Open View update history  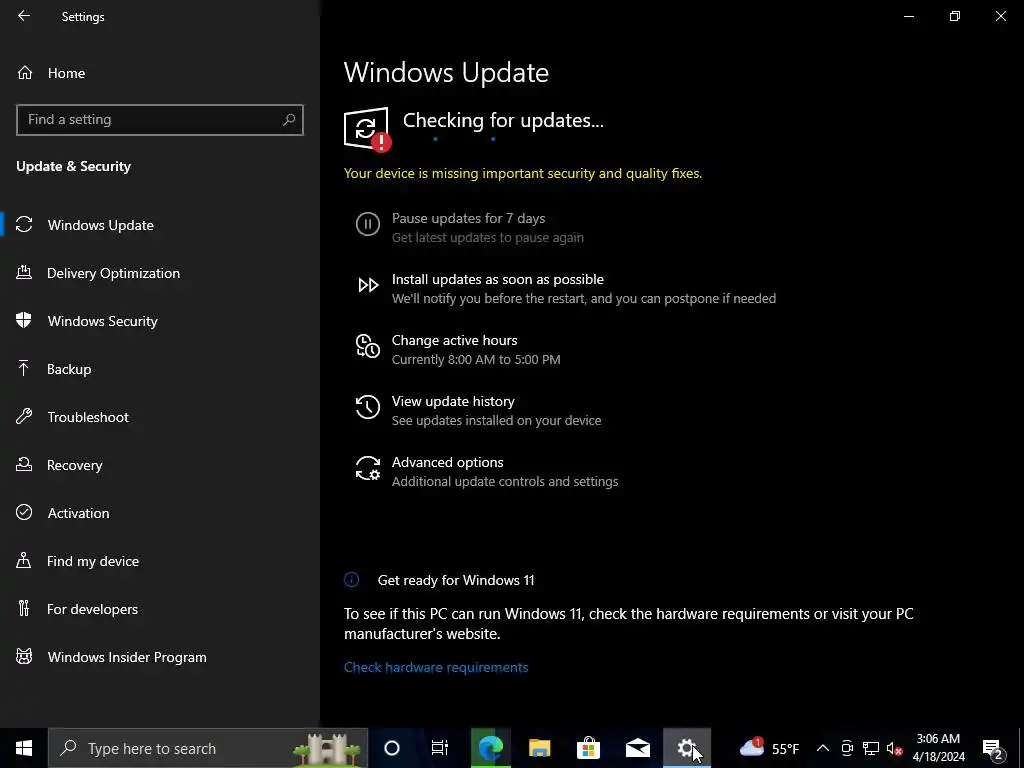(x=453, y=401)
